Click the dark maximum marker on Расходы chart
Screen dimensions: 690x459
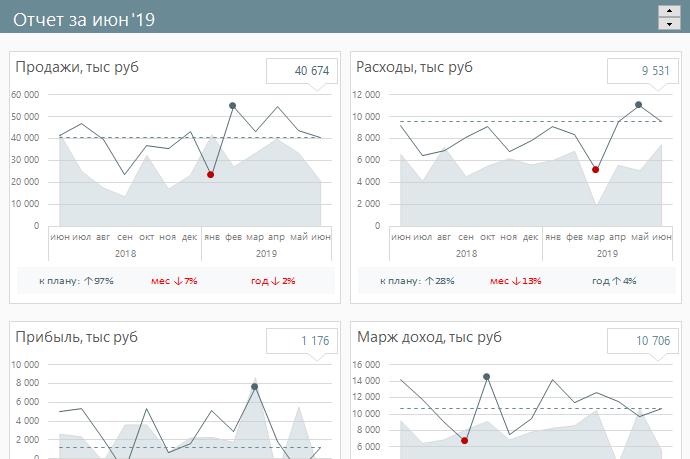(x=639, y=105)
